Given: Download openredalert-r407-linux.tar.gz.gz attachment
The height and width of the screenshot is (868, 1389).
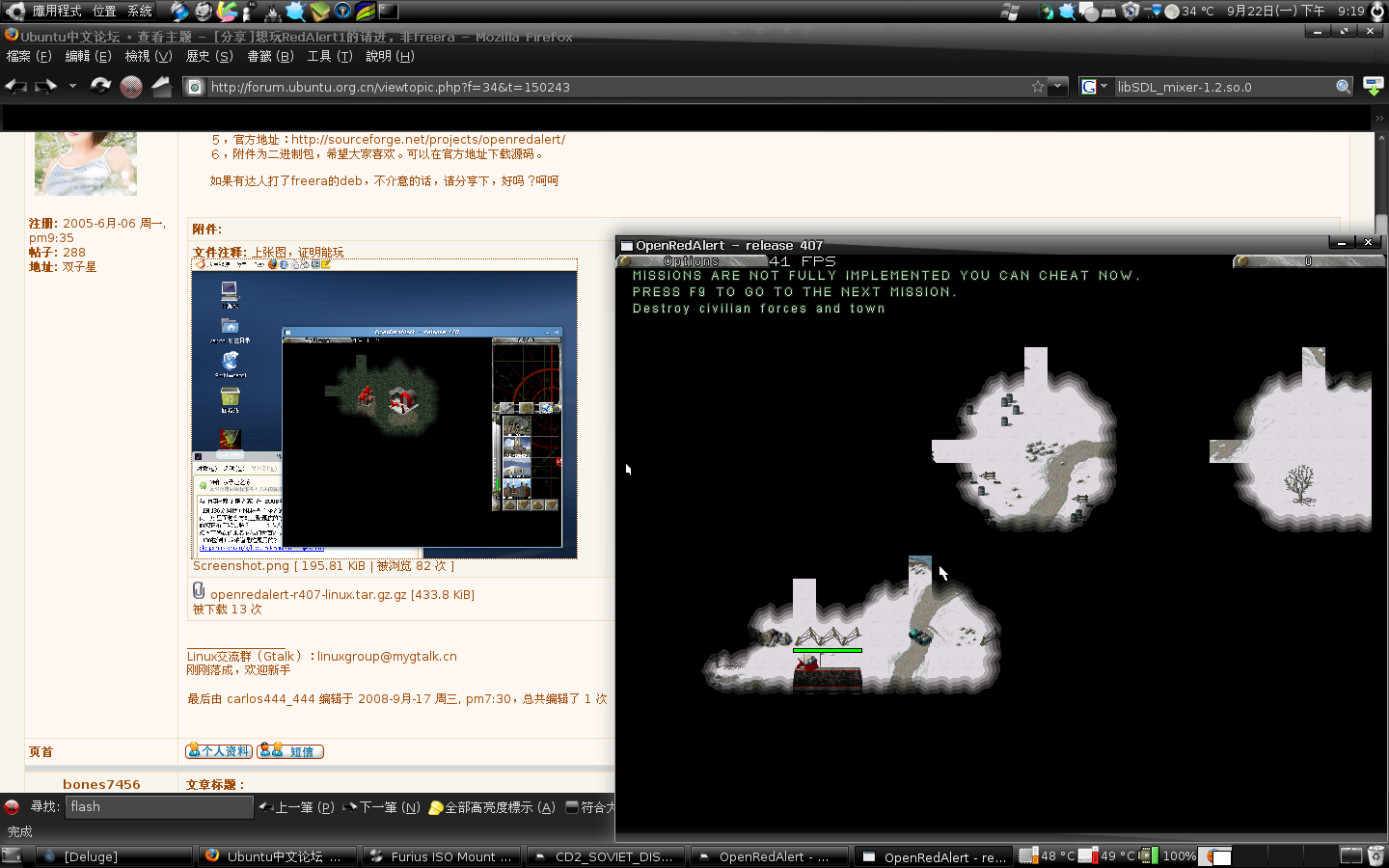Looking at the screenshot, I should [342, 595].
